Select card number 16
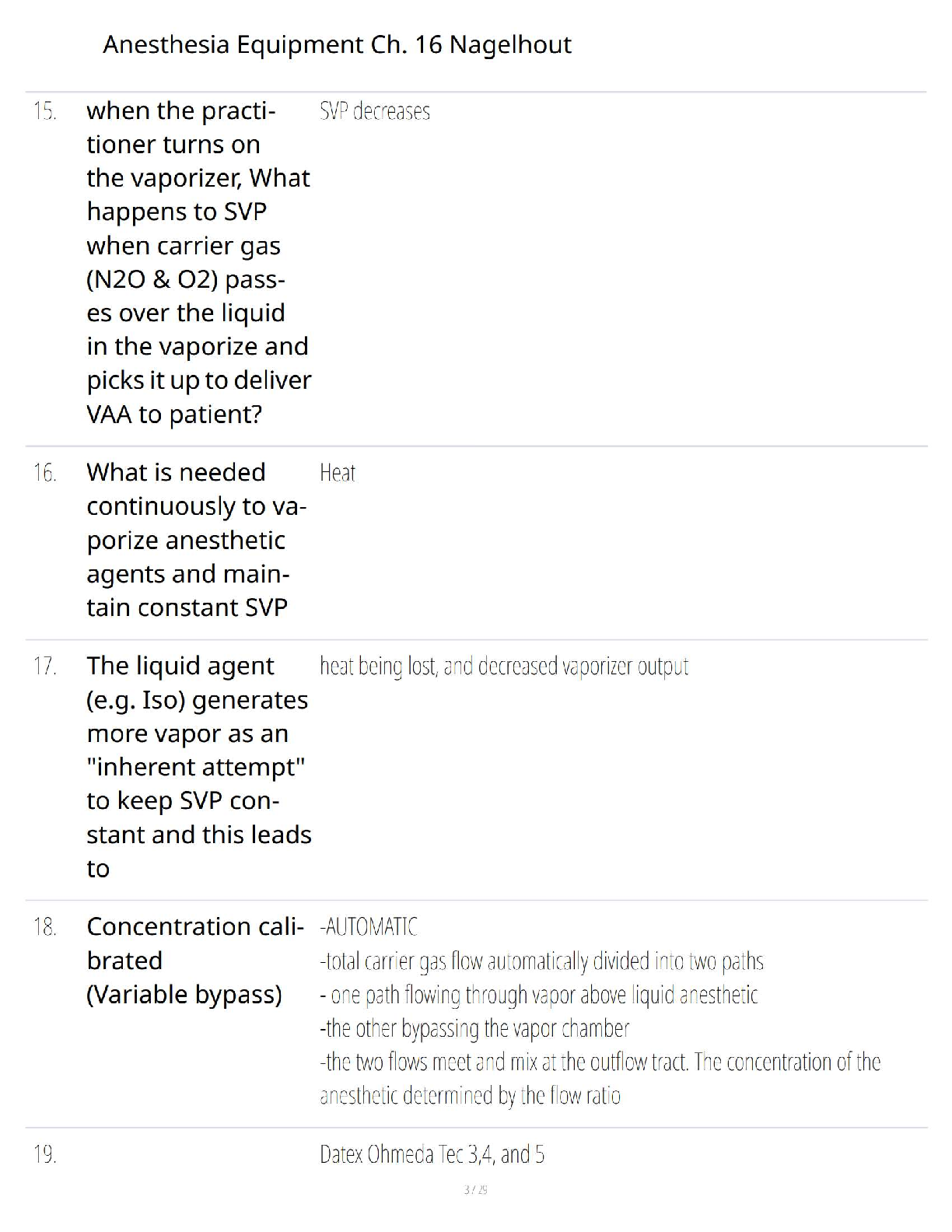 point(45,473)
